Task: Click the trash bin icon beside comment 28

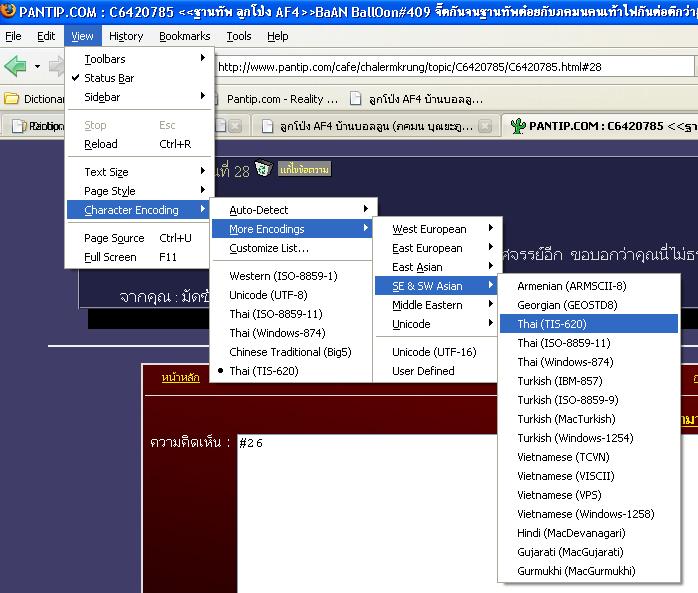Action: coord(263,169)
